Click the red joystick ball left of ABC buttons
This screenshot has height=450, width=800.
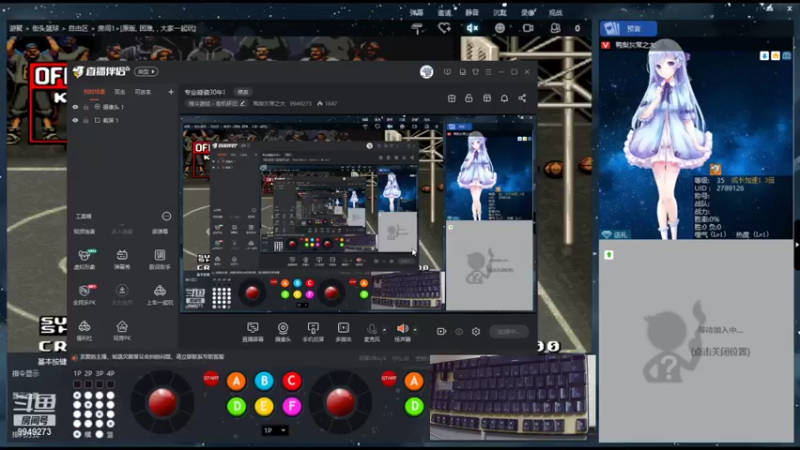coord(162,402)
